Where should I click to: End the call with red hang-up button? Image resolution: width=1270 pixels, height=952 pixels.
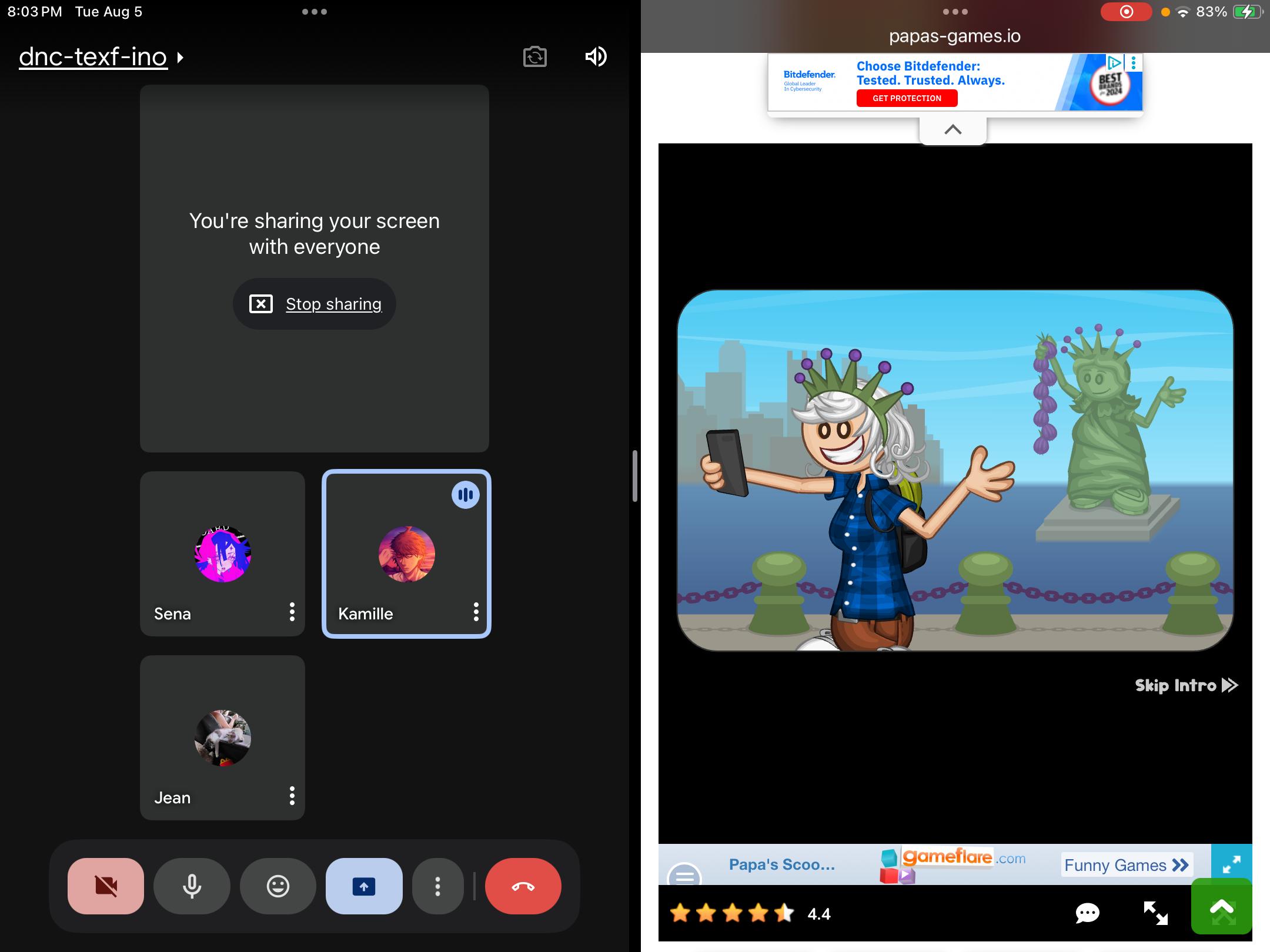pos(523,886)
